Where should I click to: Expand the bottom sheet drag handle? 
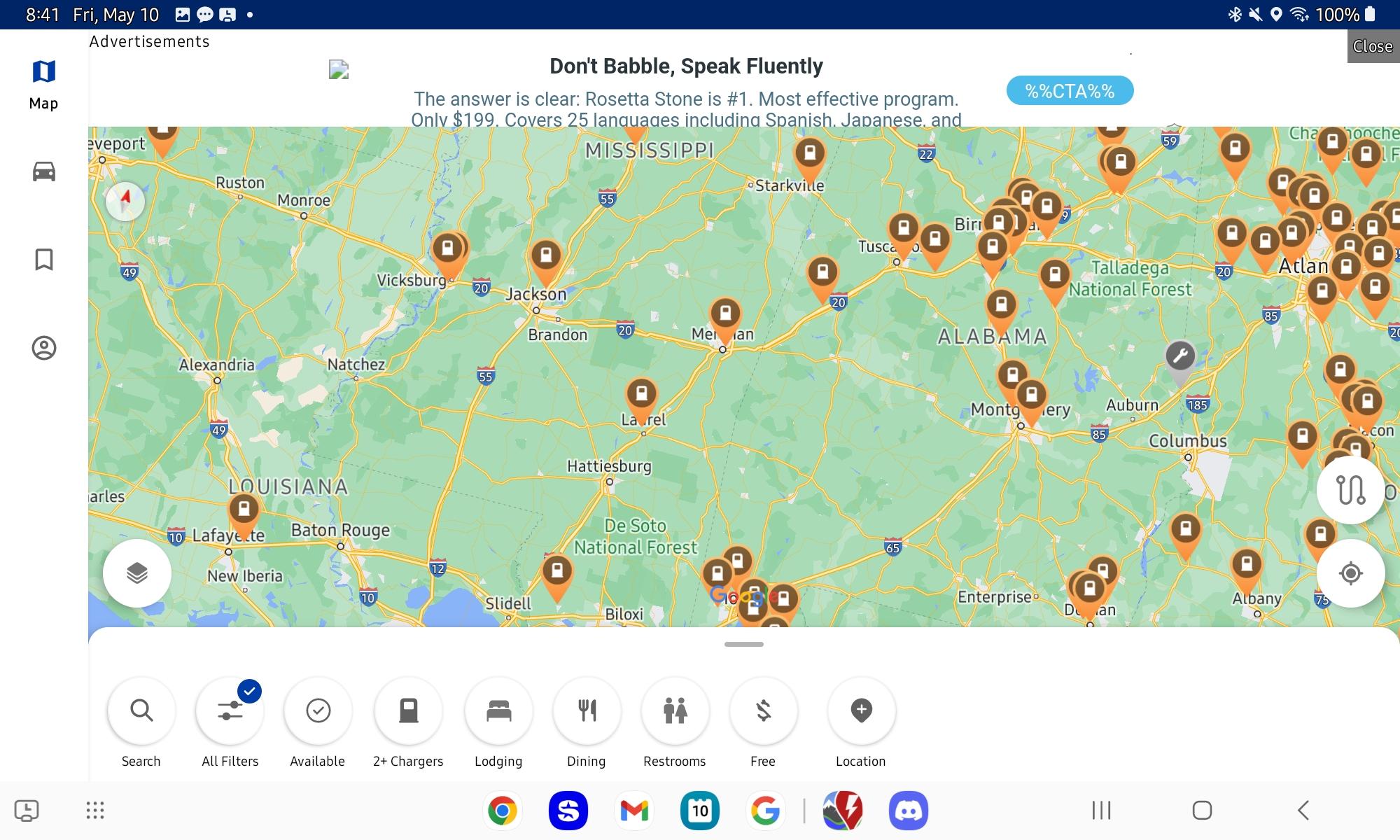[744, 644]
